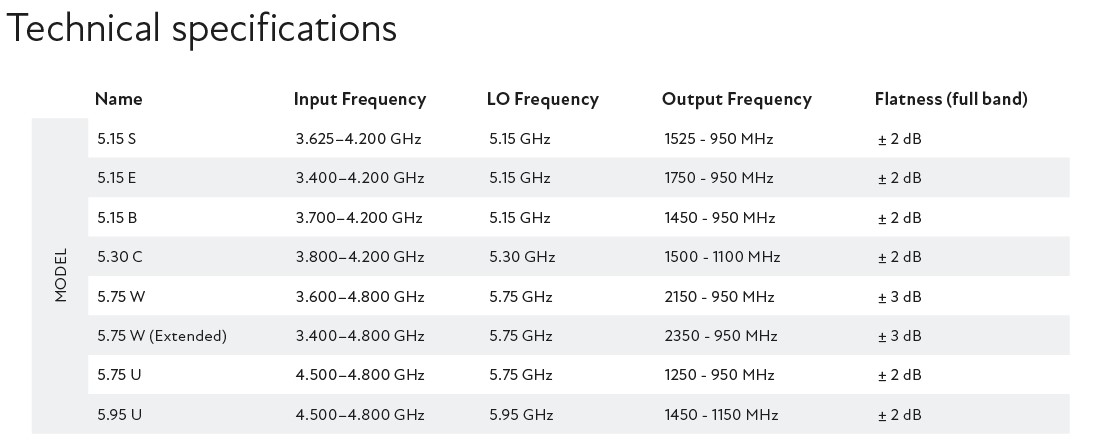The height and width of the screenshot is (447, 1107).
Task: Click the vertical MODEL label
Action: tap(61, 275)
